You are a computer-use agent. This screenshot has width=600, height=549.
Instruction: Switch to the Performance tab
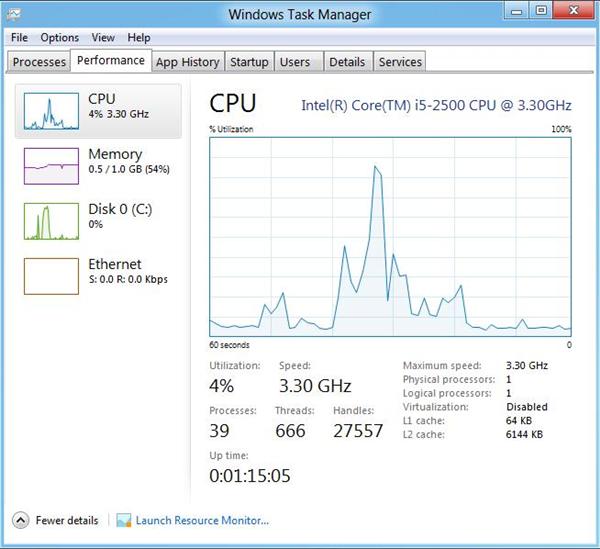[111, 60]
